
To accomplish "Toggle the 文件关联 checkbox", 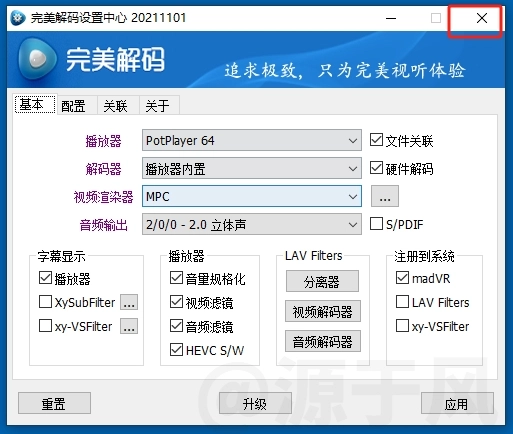I will pos(376,140).
